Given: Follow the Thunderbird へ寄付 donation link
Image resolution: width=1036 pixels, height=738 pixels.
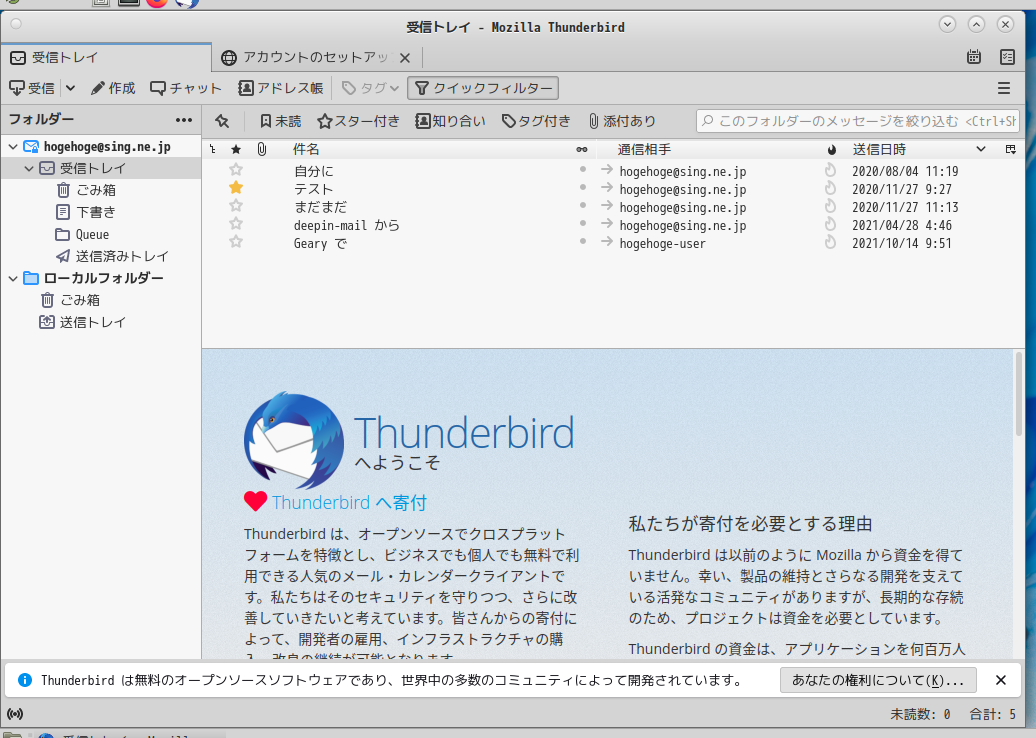Looking at the screenshot, I should 349,503.
